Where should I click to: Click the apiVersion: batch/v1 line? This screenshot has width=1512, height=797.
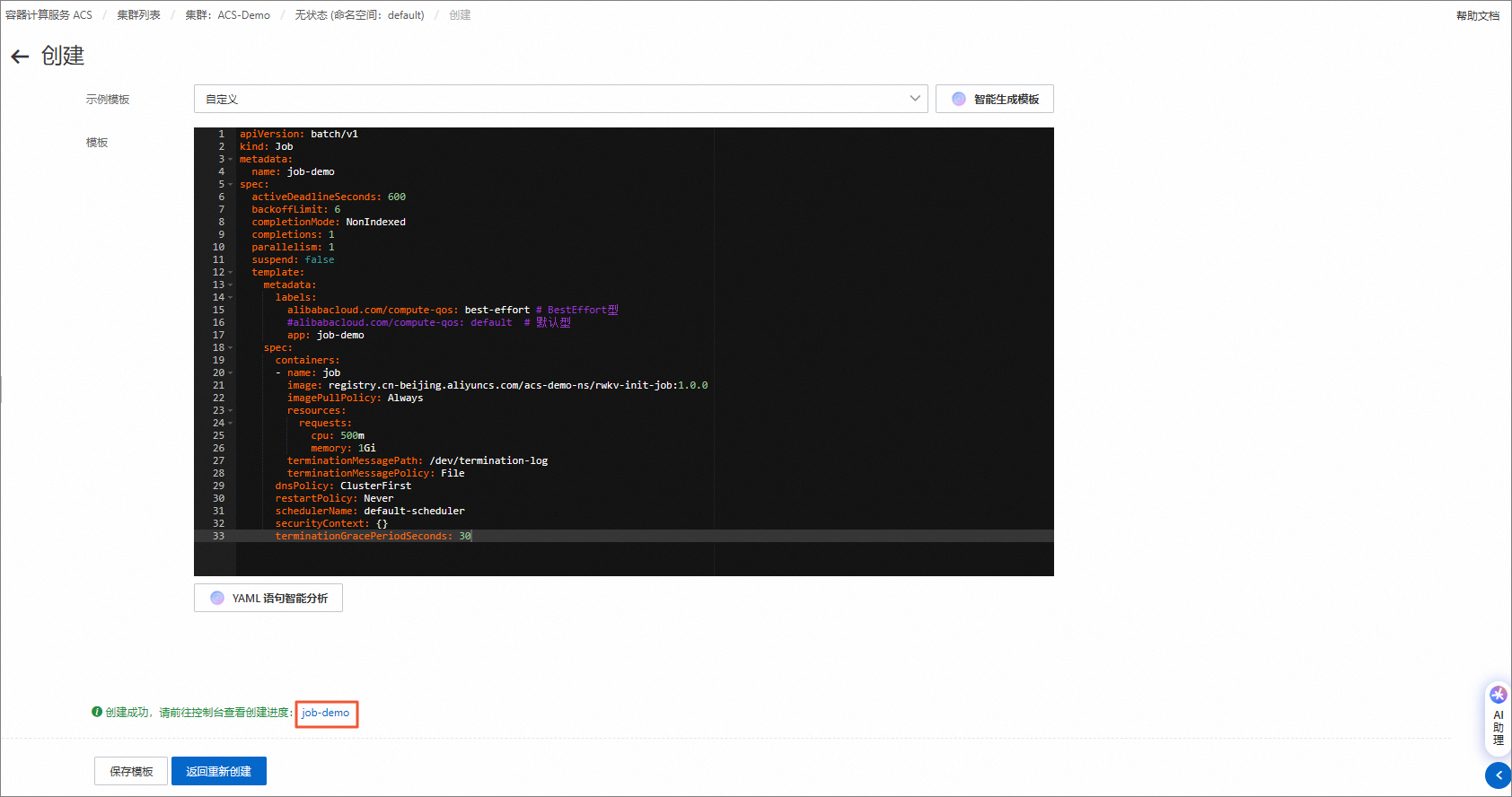pos(299,134)
